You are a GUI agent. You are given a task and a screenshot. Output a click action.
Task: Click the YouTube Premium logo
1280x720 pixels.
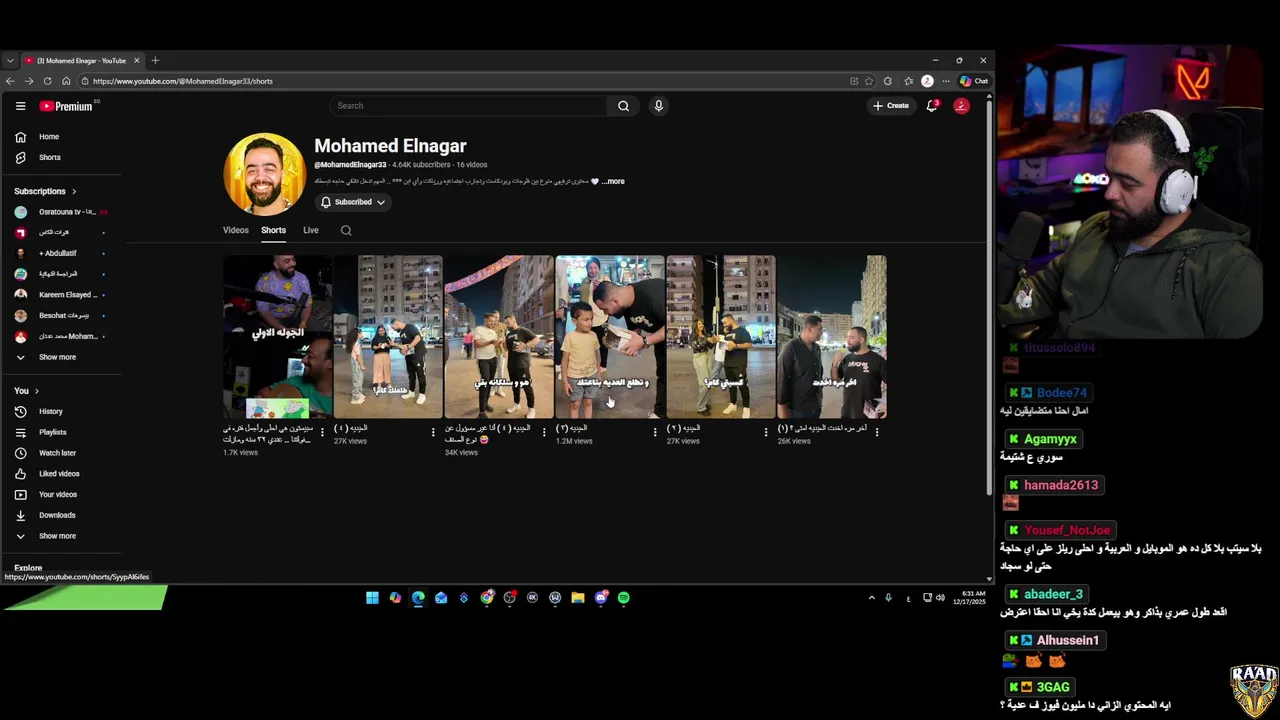pos(68,106)
